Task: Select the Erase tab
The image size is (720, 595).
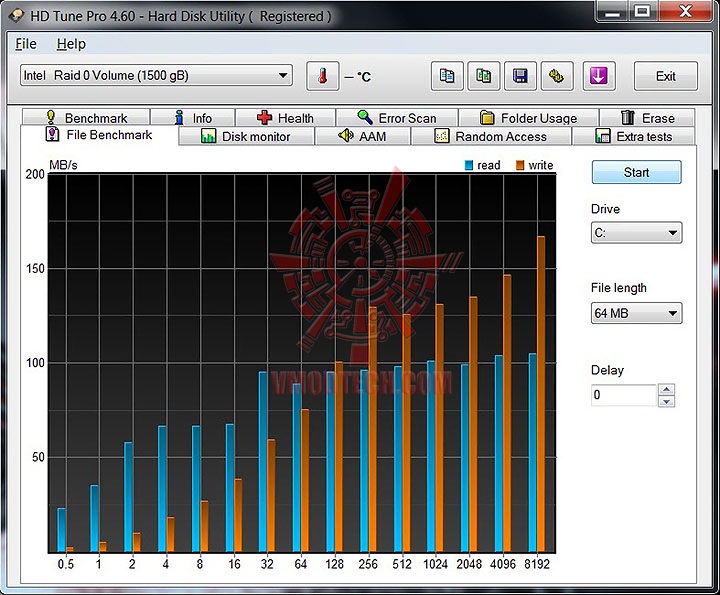Action: click(647, 118)
